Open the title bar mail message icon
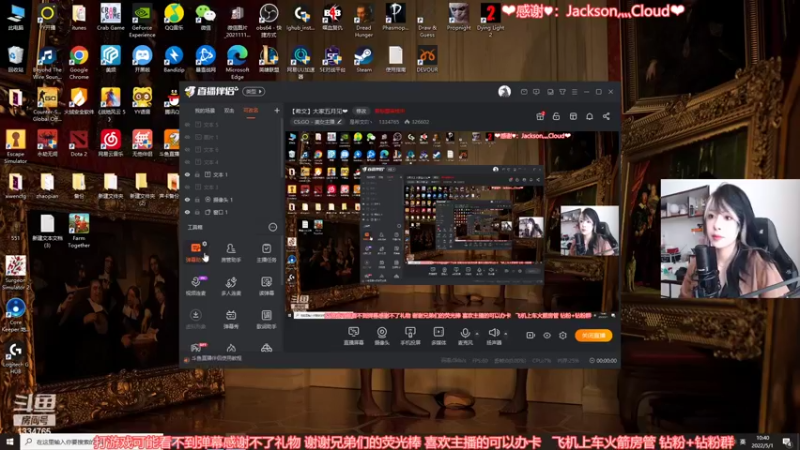Viewport: 800px width, 450px height. tap(524, 92)
